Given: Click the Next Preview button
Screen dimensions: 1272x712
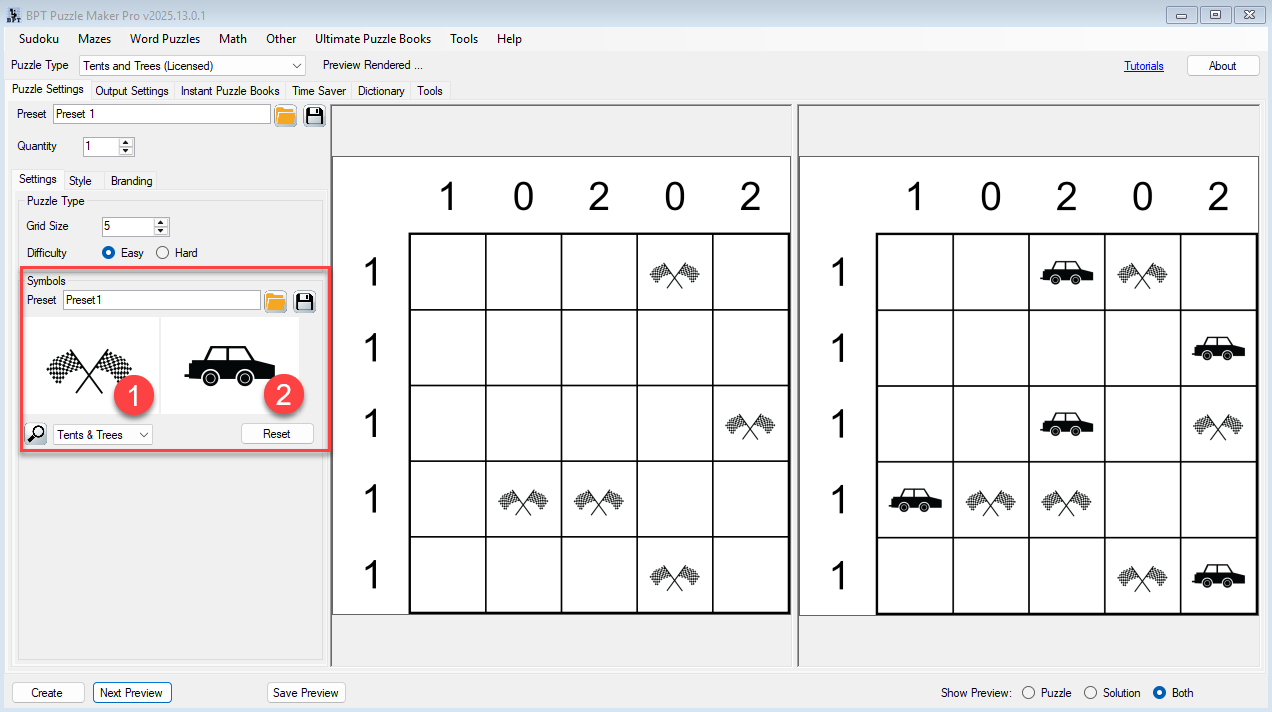Looking at the screenshot, I should [x=131, y=693].
